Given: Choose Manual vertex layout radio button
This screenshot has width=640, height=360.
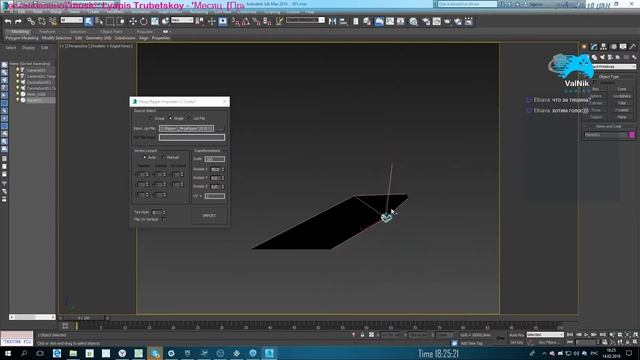Looking at the screenshot, I should (164, 157).
